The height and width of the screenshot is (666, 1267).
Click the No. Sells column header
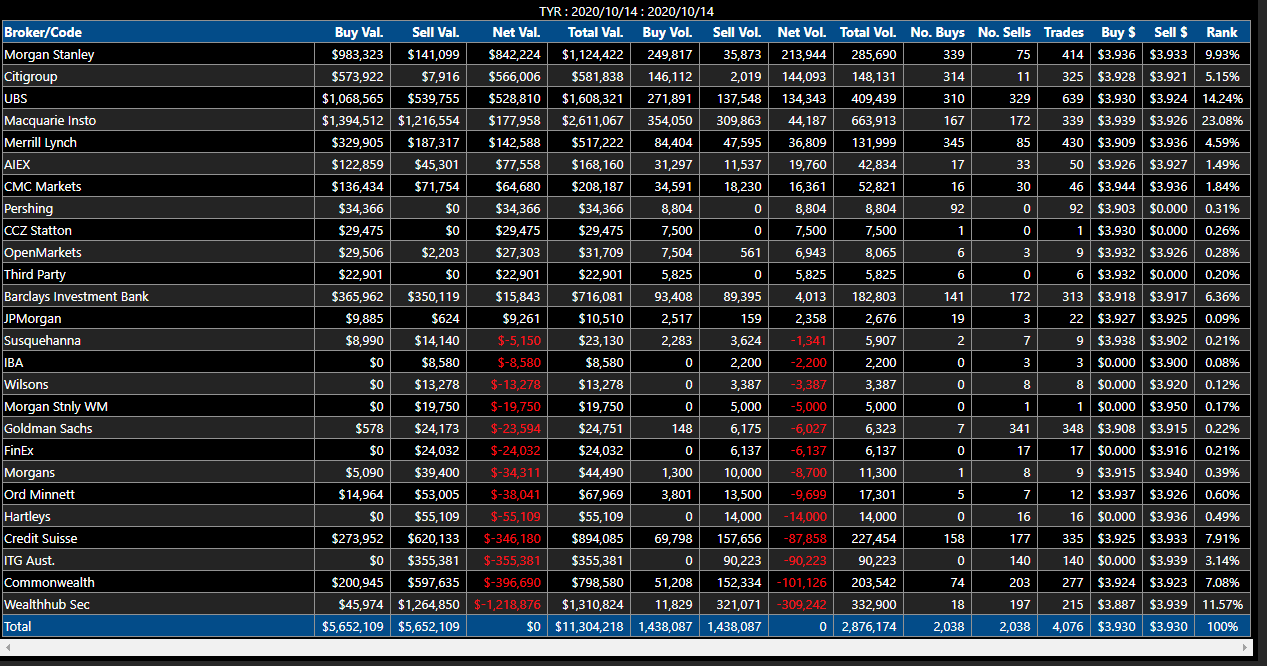pos(1003,32)
